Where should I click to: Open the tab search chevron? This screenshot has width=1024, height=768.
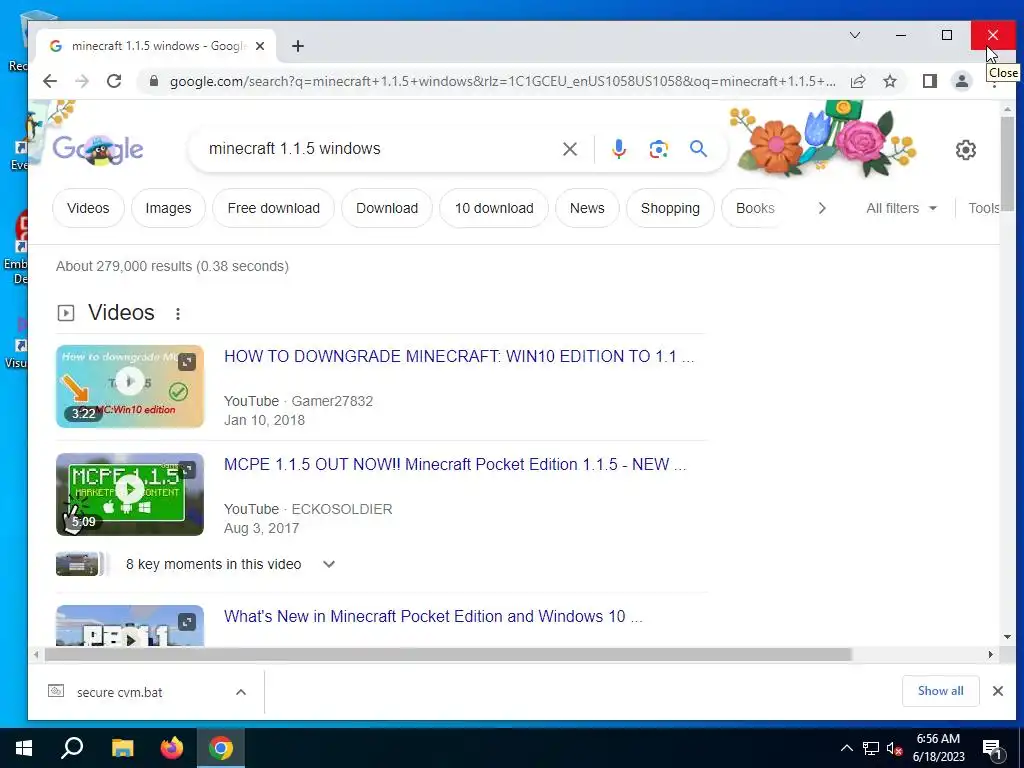(854, 35)
